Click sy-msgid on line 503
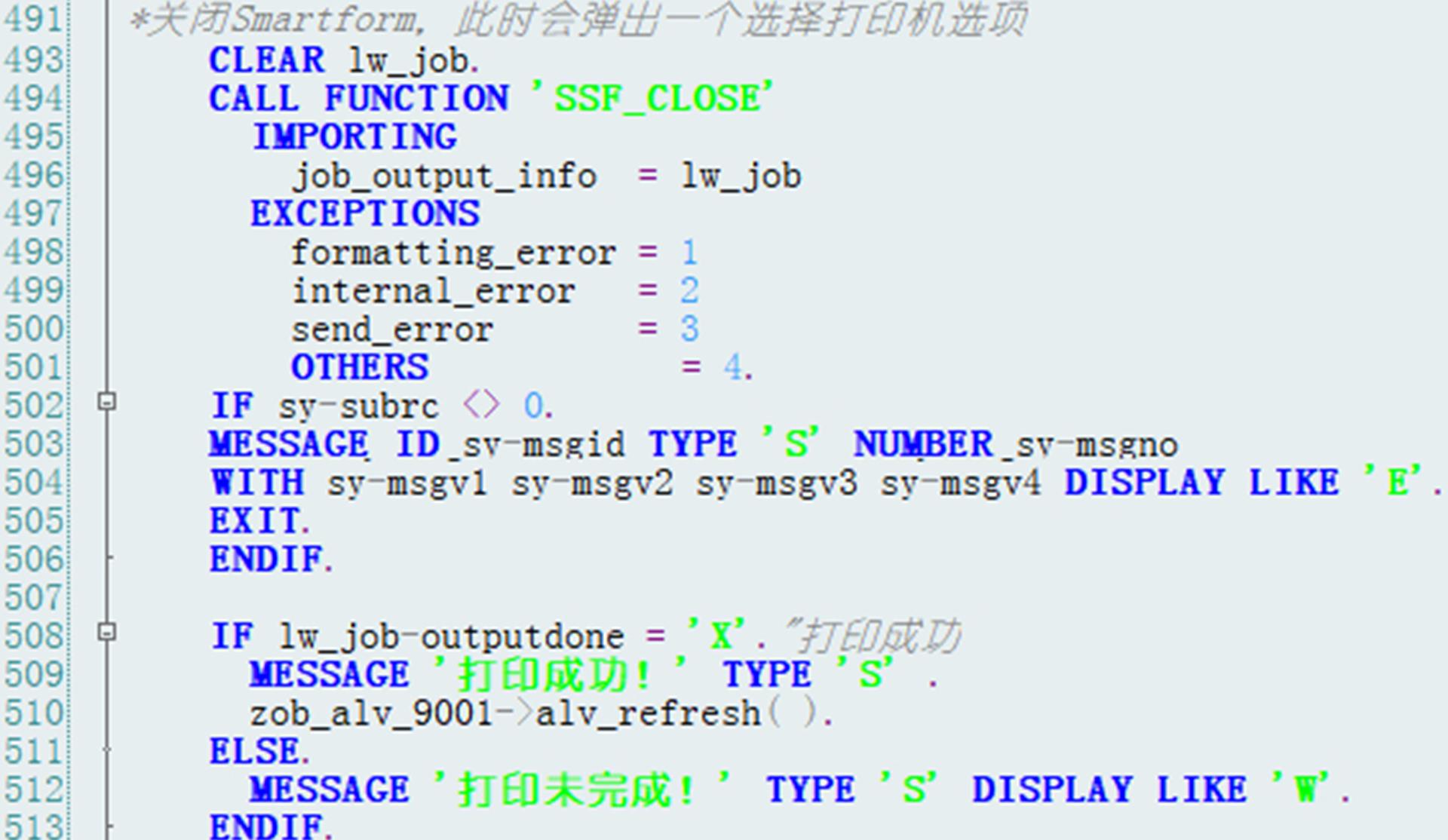Viewport: 1448px width, 840px height. click(543, 445)
